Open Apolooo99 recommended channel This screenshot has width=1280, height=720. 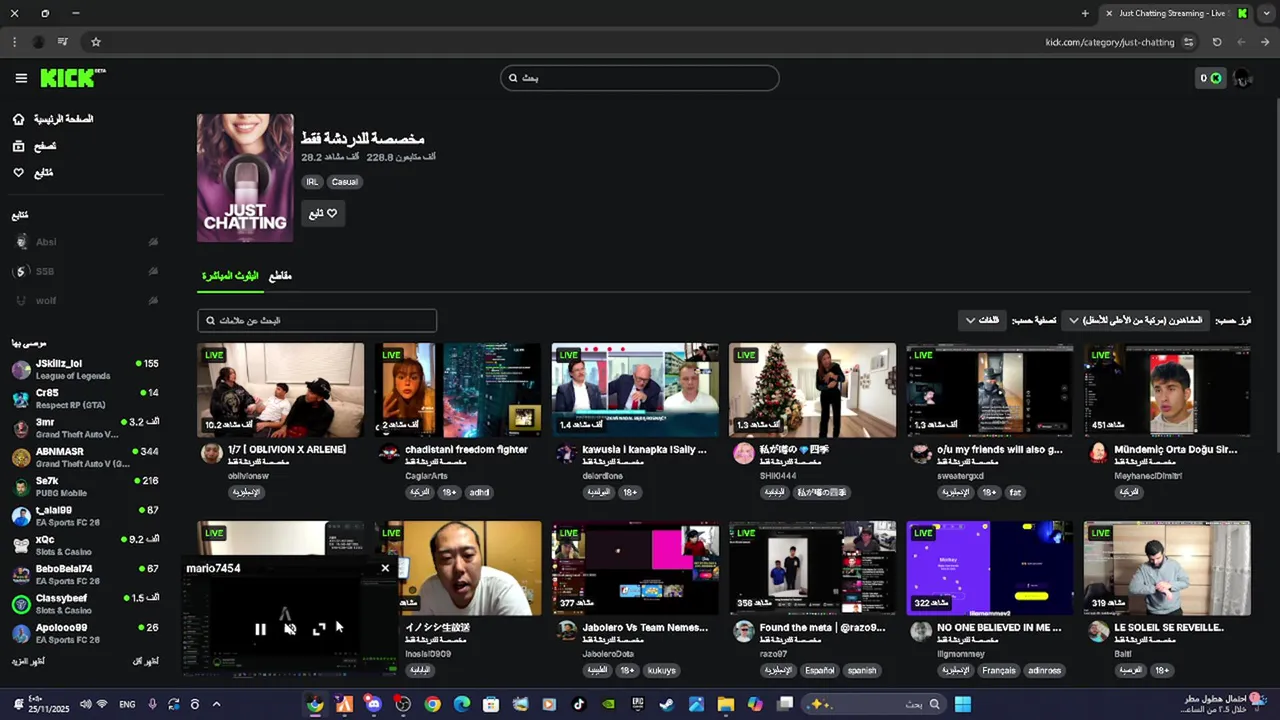click(85, 633)
